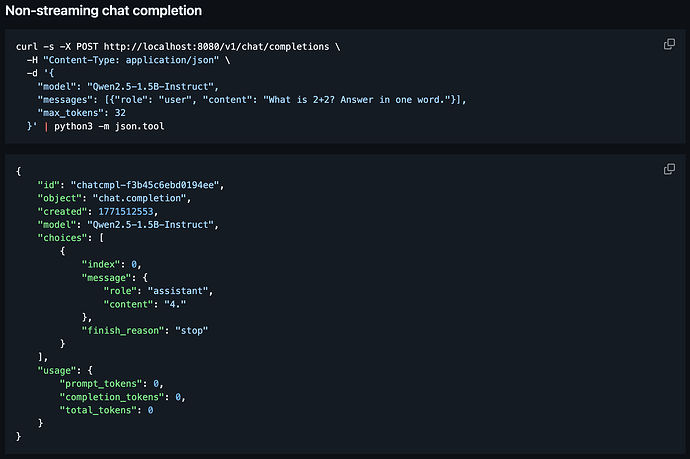Copy the JSON response code block
The width and height of the screenshot is (690, 459).
point(670,170)
